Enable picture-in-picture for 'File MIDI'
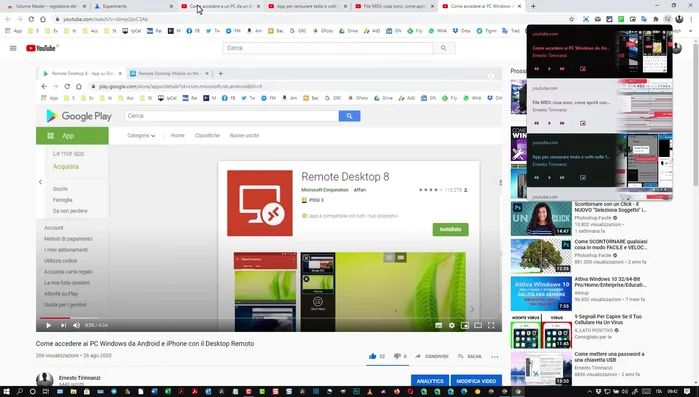The width and height of the screenshot is (699, 397). [583, 123]
